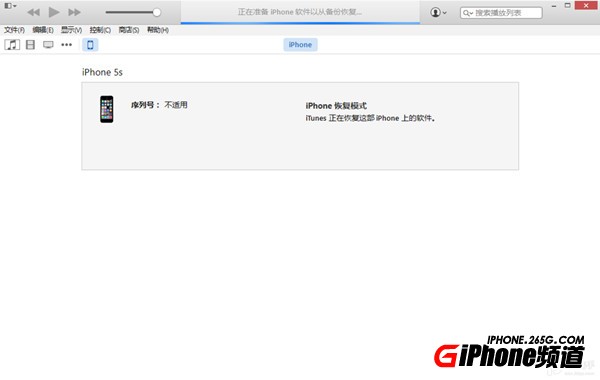This screenshot has width=600, height=380.
Task: Switch to the TV Shows library icon
Action: coord(48,45)
